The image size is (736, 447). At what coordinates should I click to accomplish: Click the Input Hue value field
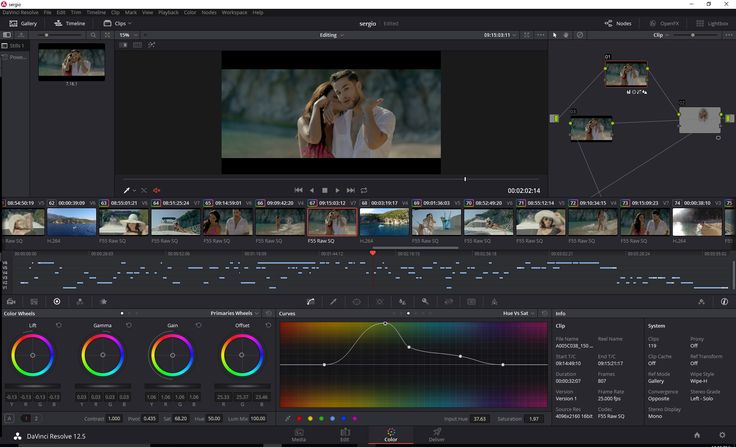coord(479,418)
